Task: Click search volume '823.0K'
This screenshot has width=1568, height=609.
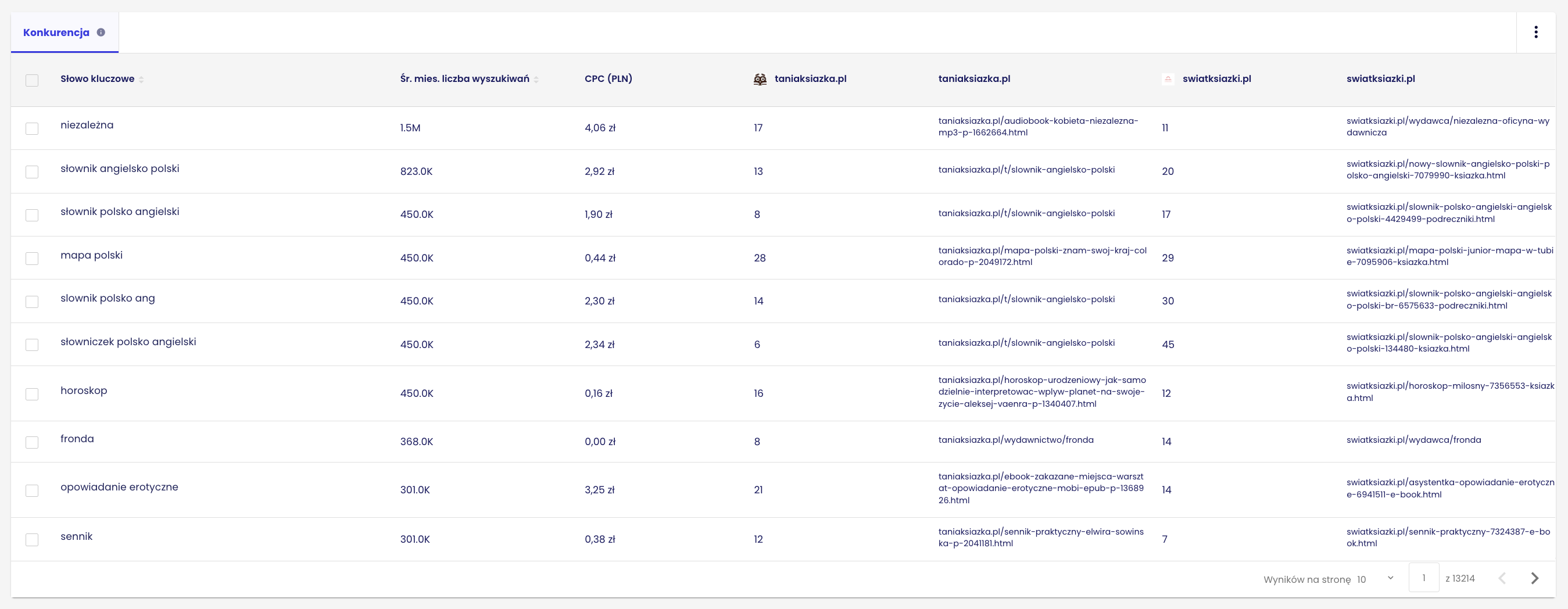Action: (x=416, y=171)
